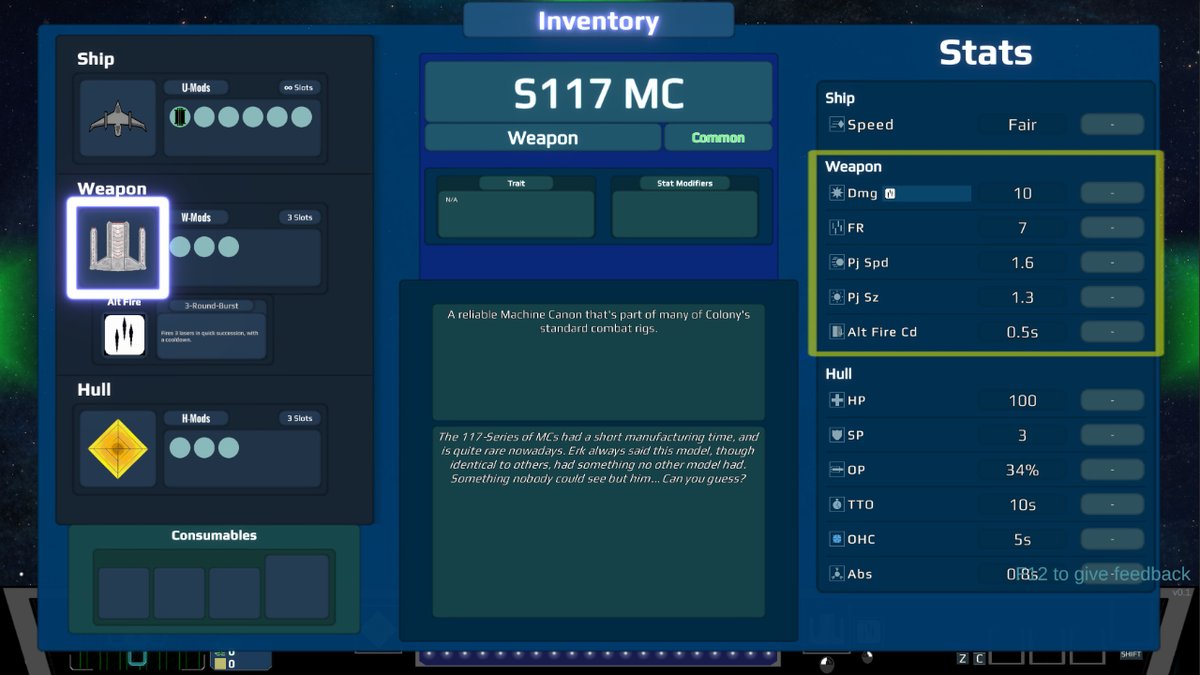
Task: Select the first Consumables slot
Action: coord(123,593)
